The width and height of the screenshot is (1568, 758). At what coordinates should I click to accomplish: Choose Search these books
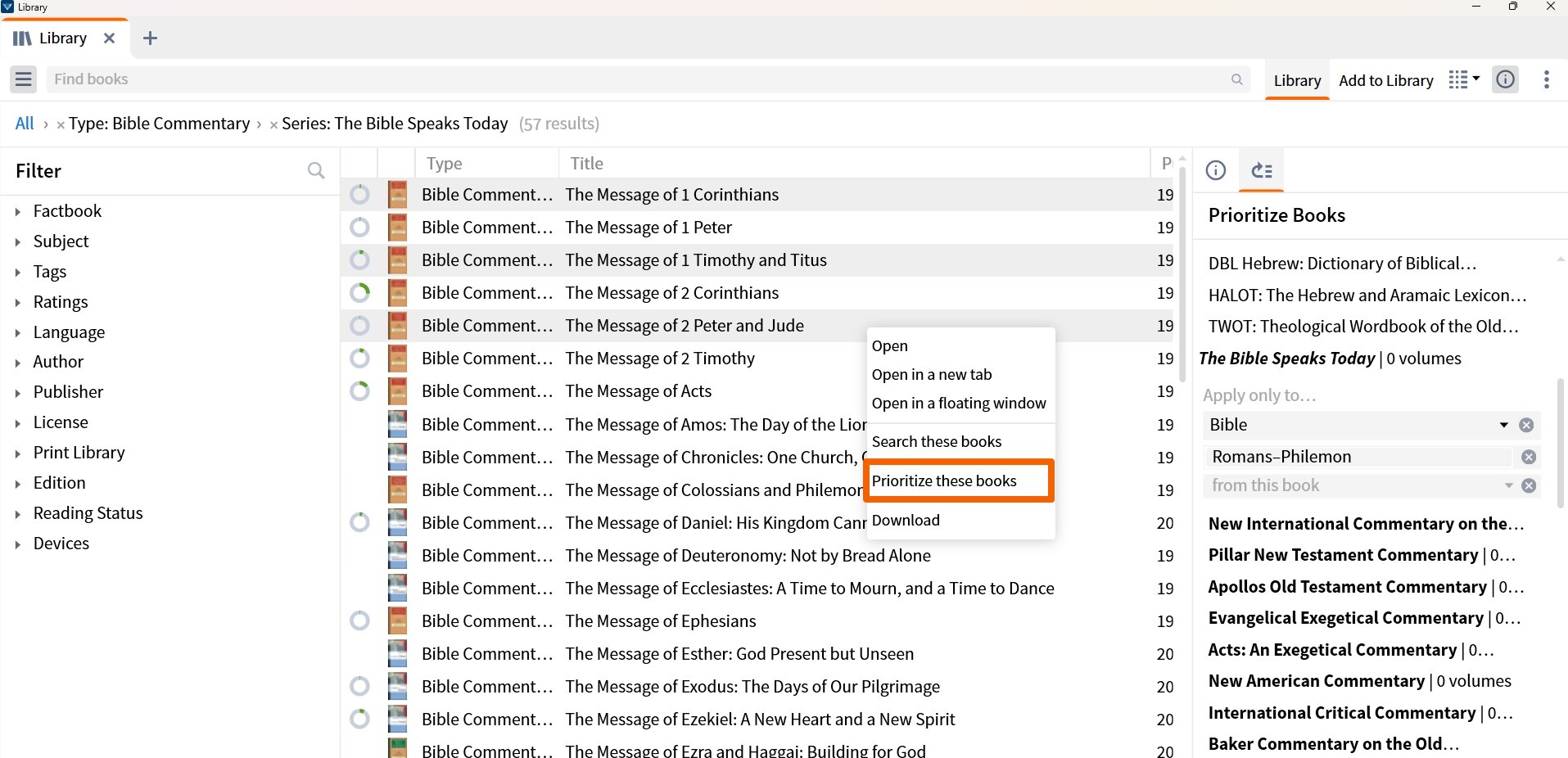coord(937,441)
